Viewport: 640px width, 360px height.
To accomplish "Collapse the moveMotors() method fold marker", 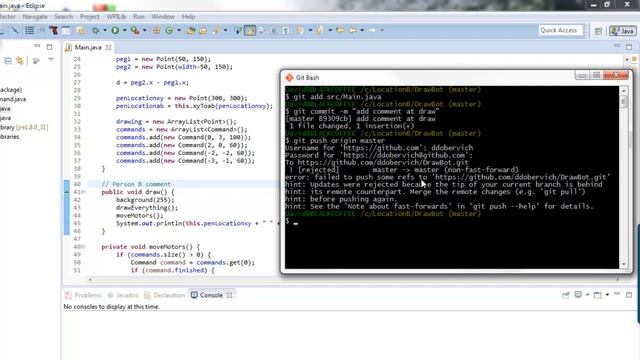I will tap(83, 247).
